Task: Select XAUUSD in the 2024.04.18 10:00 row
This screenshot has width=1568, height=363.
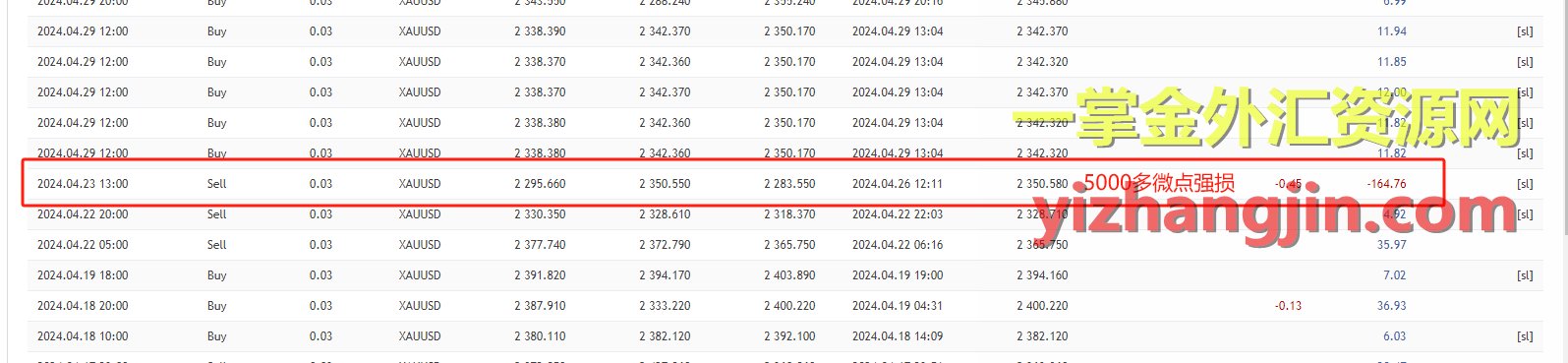Action: pos(420,336)
